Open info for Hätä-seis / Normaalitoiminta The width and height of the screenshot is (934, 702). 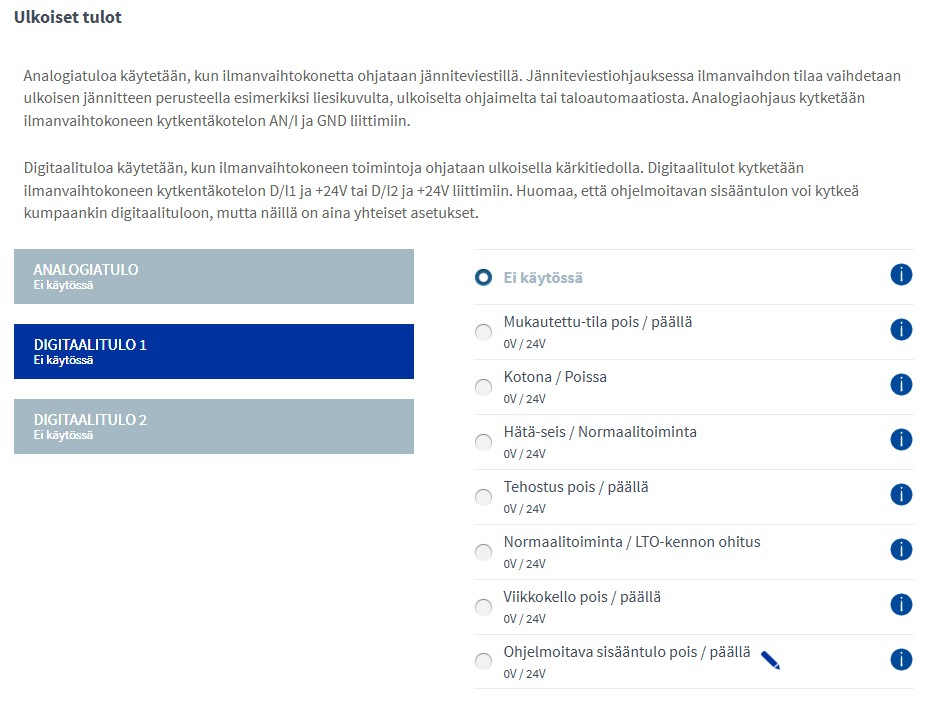901,439
